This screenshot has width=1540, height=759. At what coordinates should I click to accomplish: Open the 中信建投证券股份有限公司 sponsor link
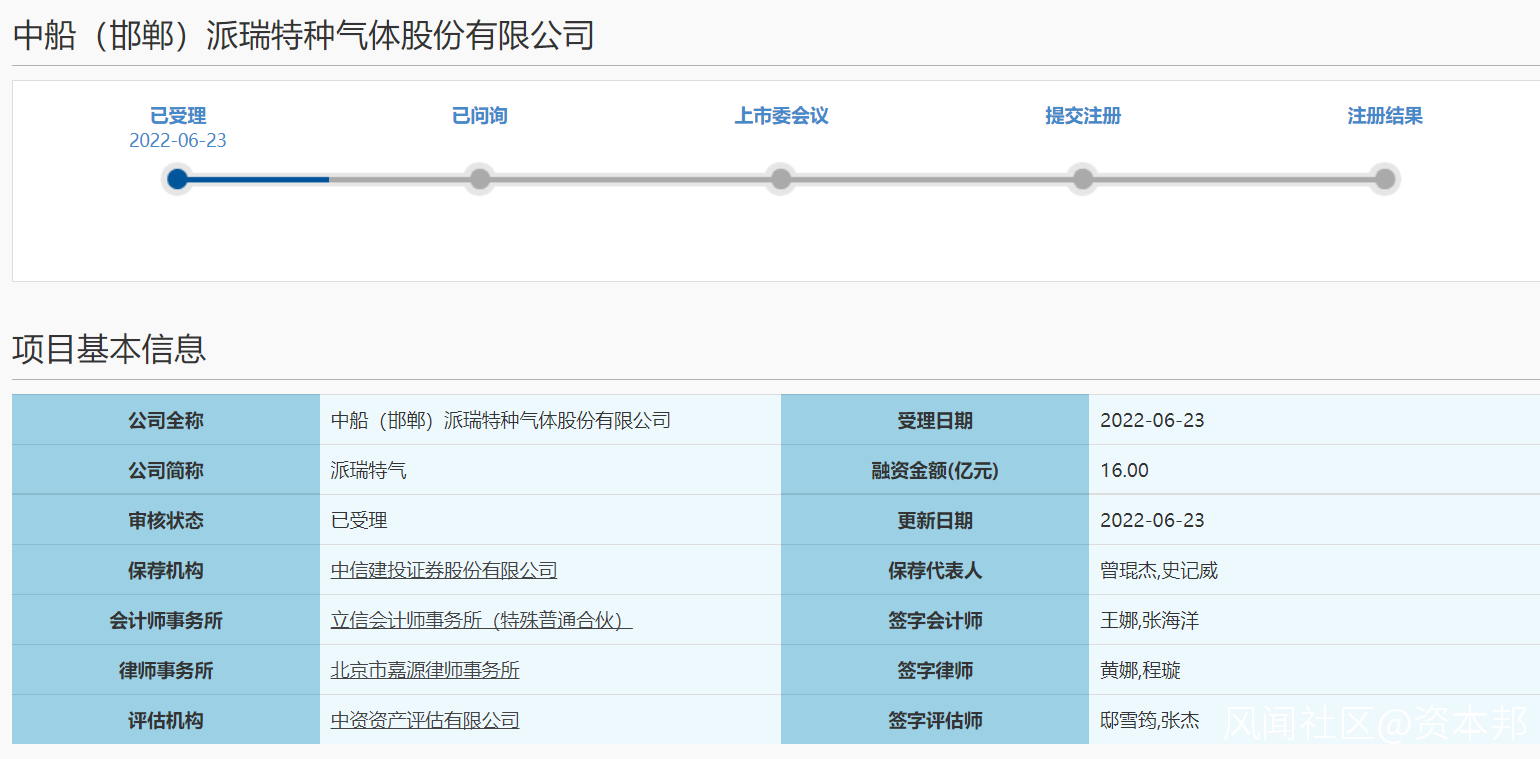[444, 571]
